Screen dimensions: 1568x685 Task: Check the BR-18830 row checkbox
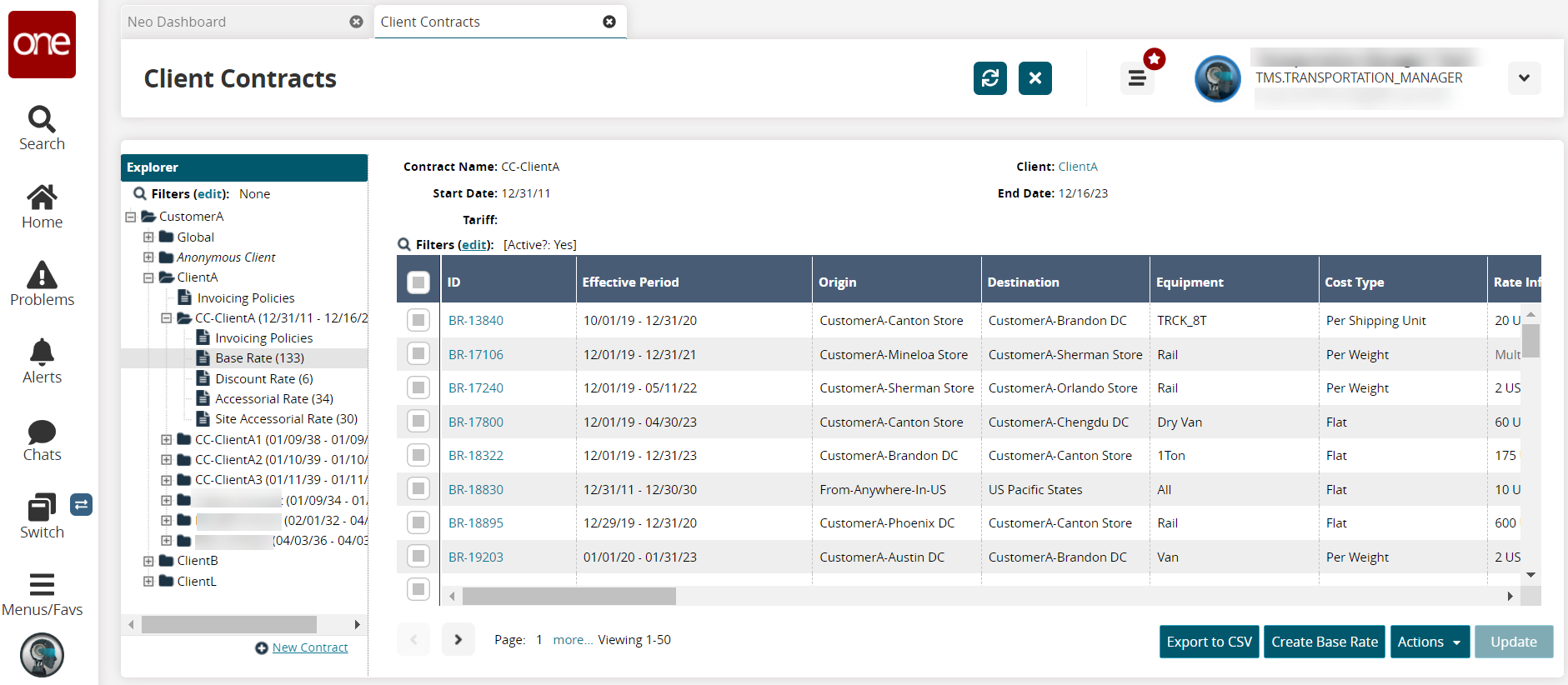pos(418,489)
